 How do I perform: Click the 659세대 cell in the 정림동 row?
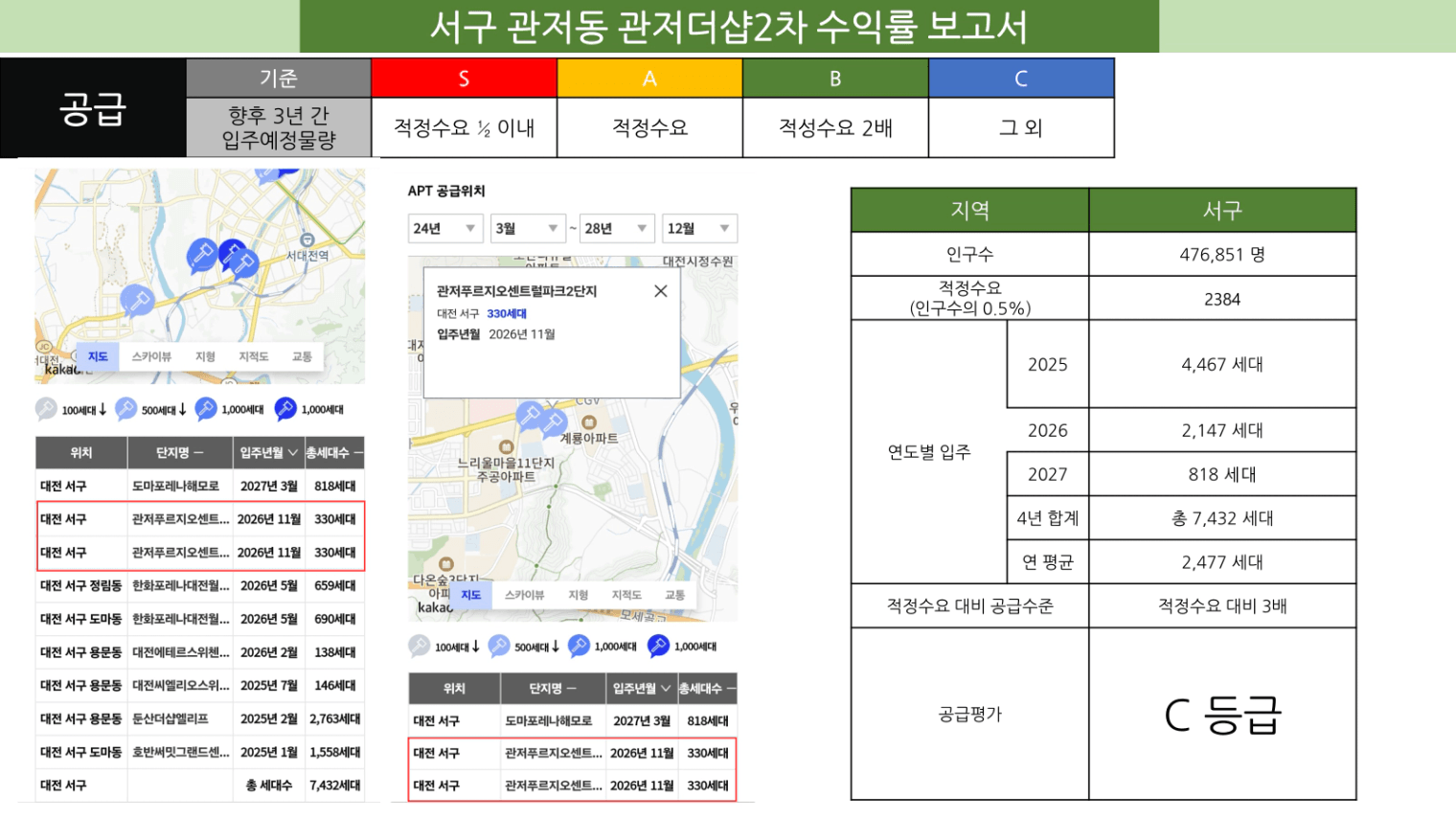click(335, 585)
